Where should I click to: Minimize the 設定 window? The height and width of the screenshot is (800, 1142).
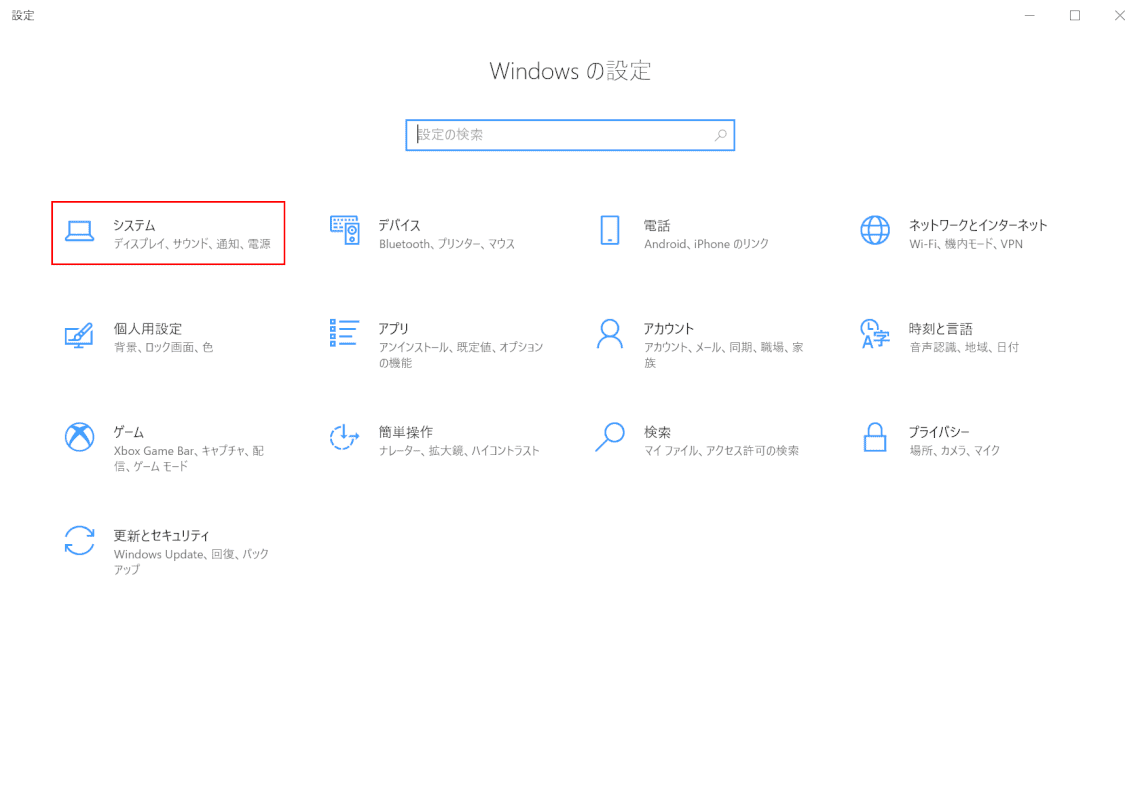(1030, 15)
